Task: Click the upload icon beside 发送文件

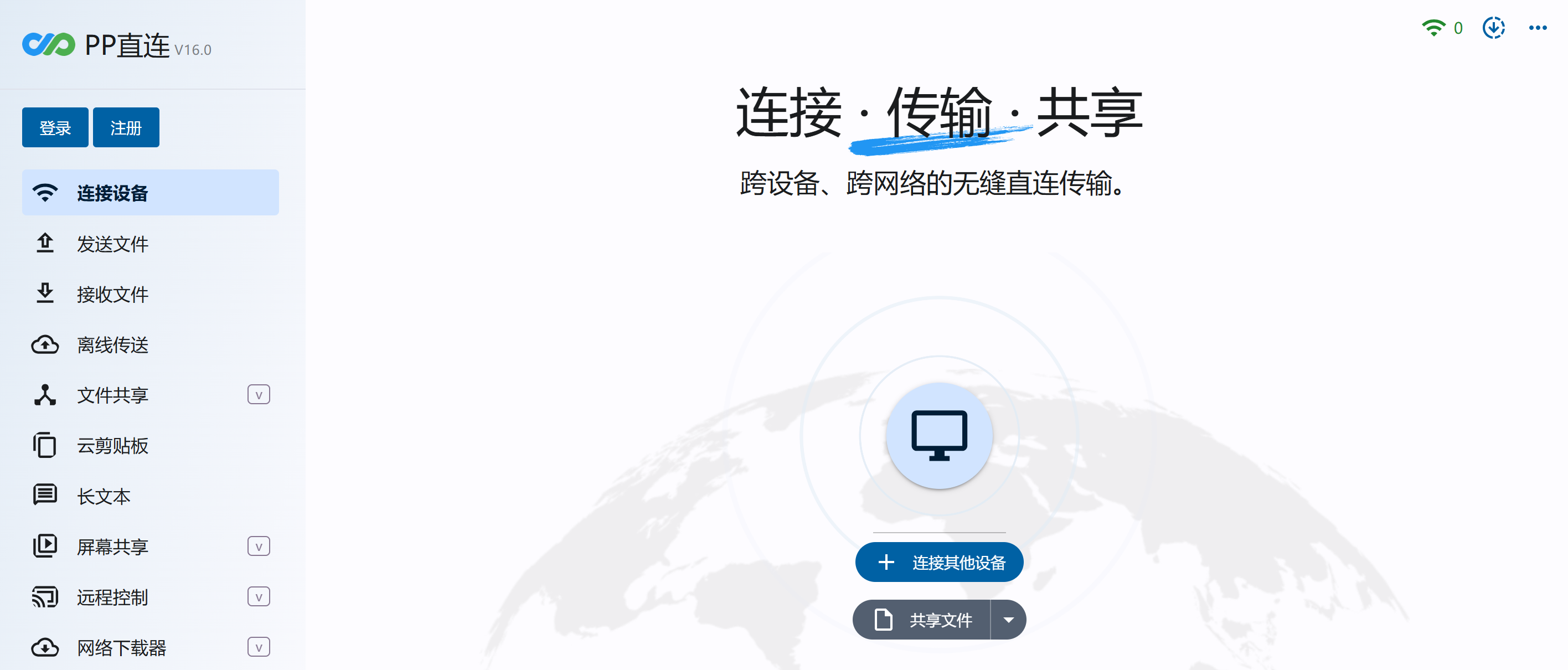Action: [45, 244]
